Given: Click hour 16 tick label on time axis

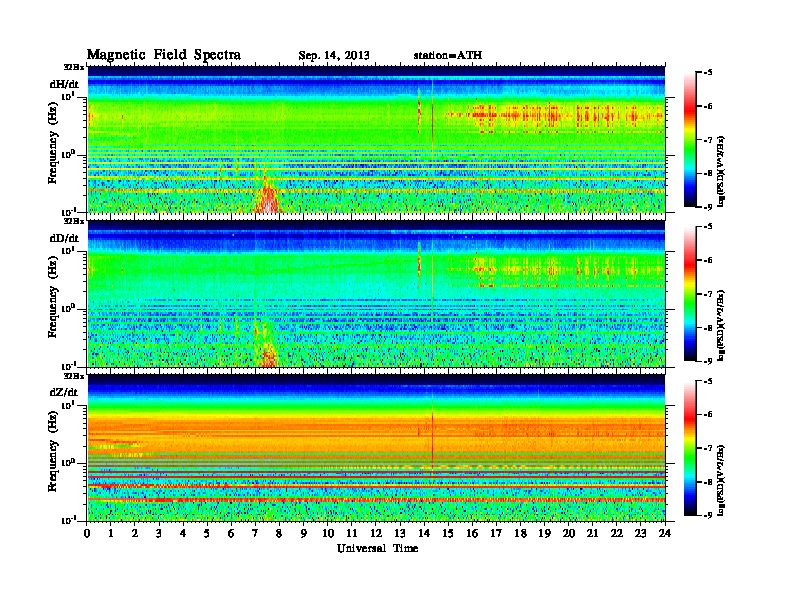Looking at the screenshot, I should point(472,534).
